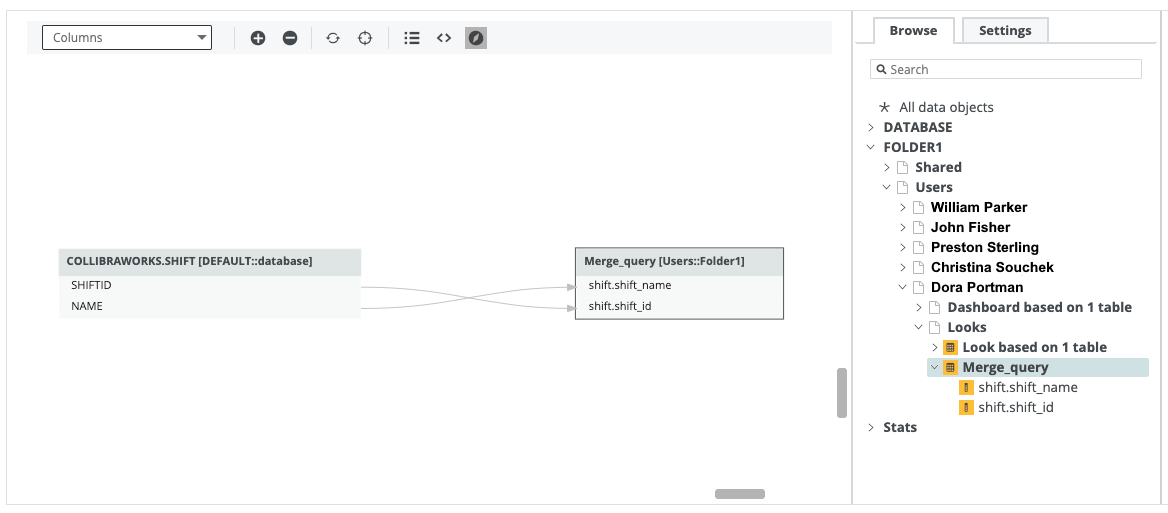Toggle the highlighted compass overview button
Image resolution: width=1168 pixels, height=513 pixels.
tap(476, 38)
